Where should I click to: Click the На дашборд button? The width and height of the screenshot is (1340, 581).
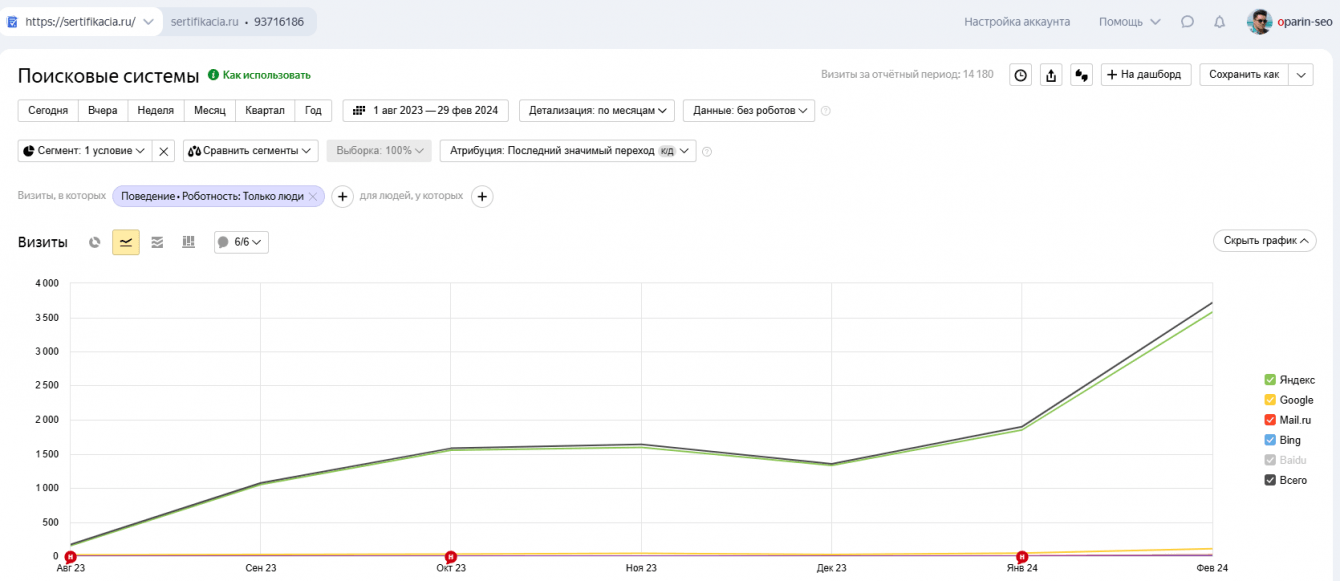tap(1145, 75)
